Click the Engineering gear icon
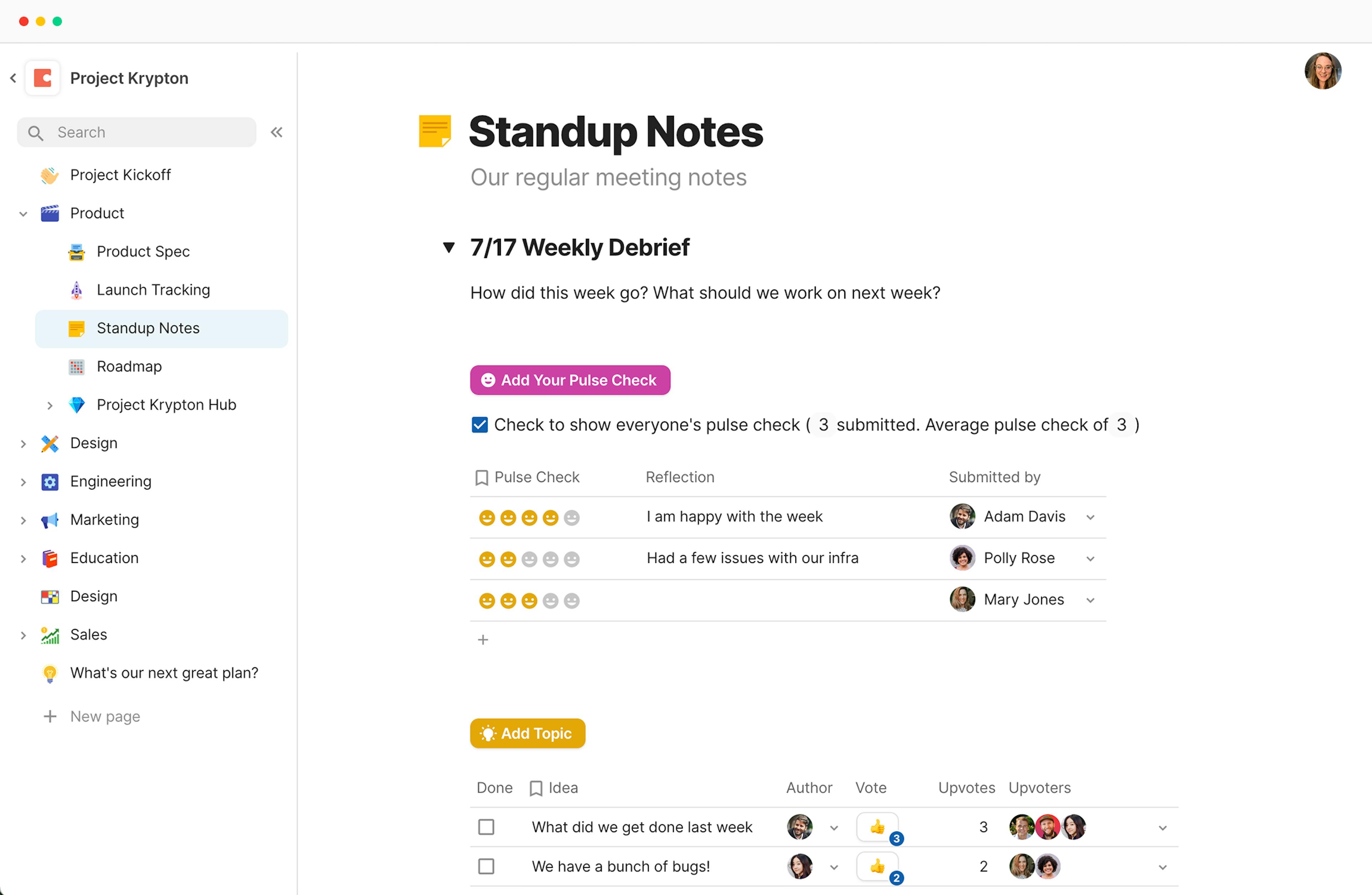 pos(50,481)
